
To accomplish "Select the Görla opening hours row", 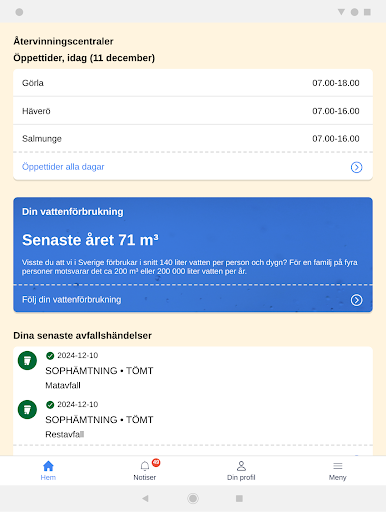I will 193,83.
